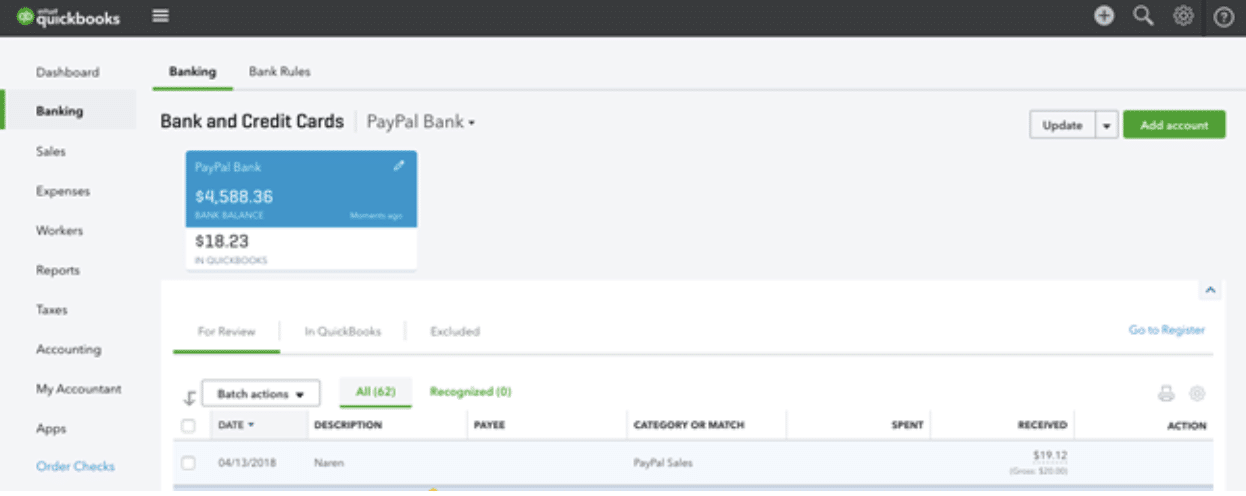Open Workers in the sidebar
The height and width of the screenshot is (496, 1246).
coord(59,230)
